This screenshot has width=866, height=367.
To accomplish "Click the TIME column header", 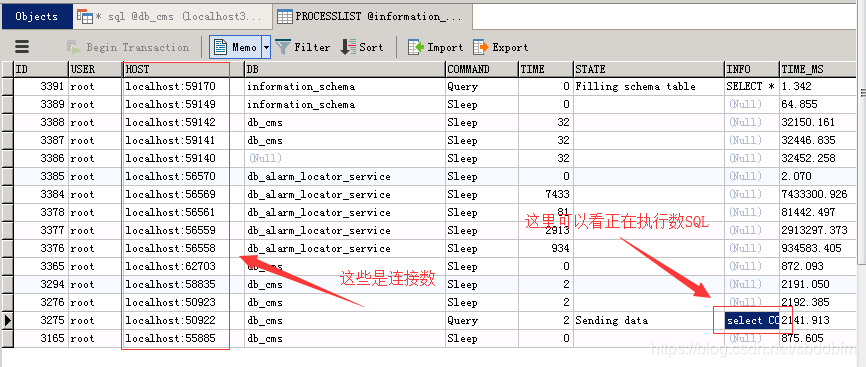I will [546, 69].
